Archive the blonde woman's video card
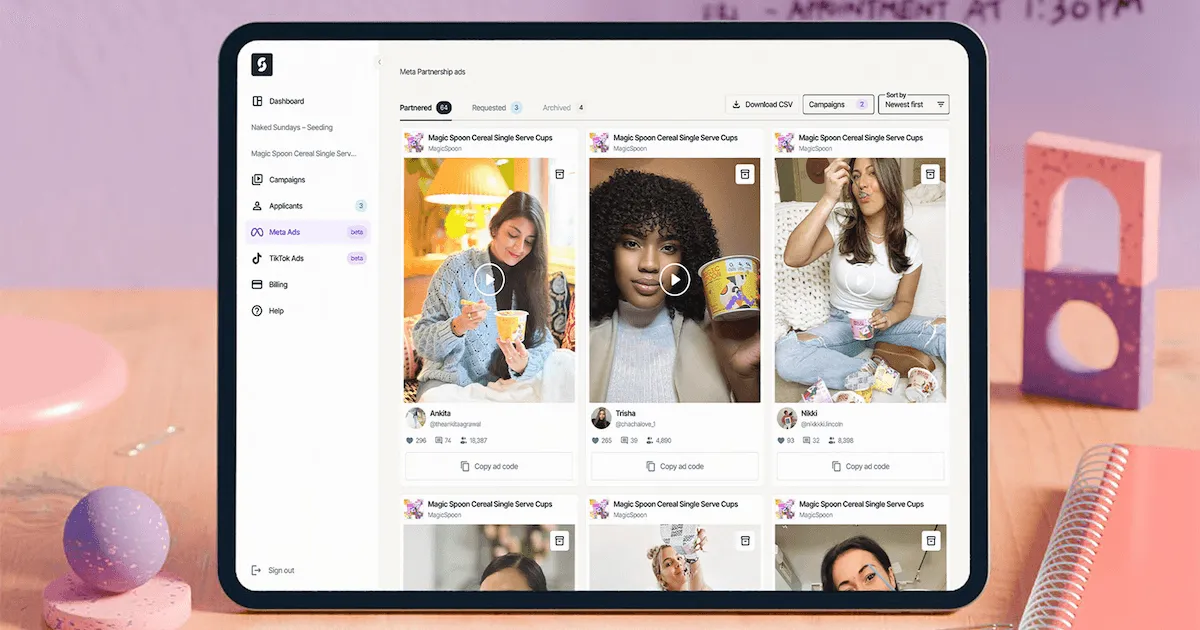The image size is (1200, 630). tap(744, 541)
